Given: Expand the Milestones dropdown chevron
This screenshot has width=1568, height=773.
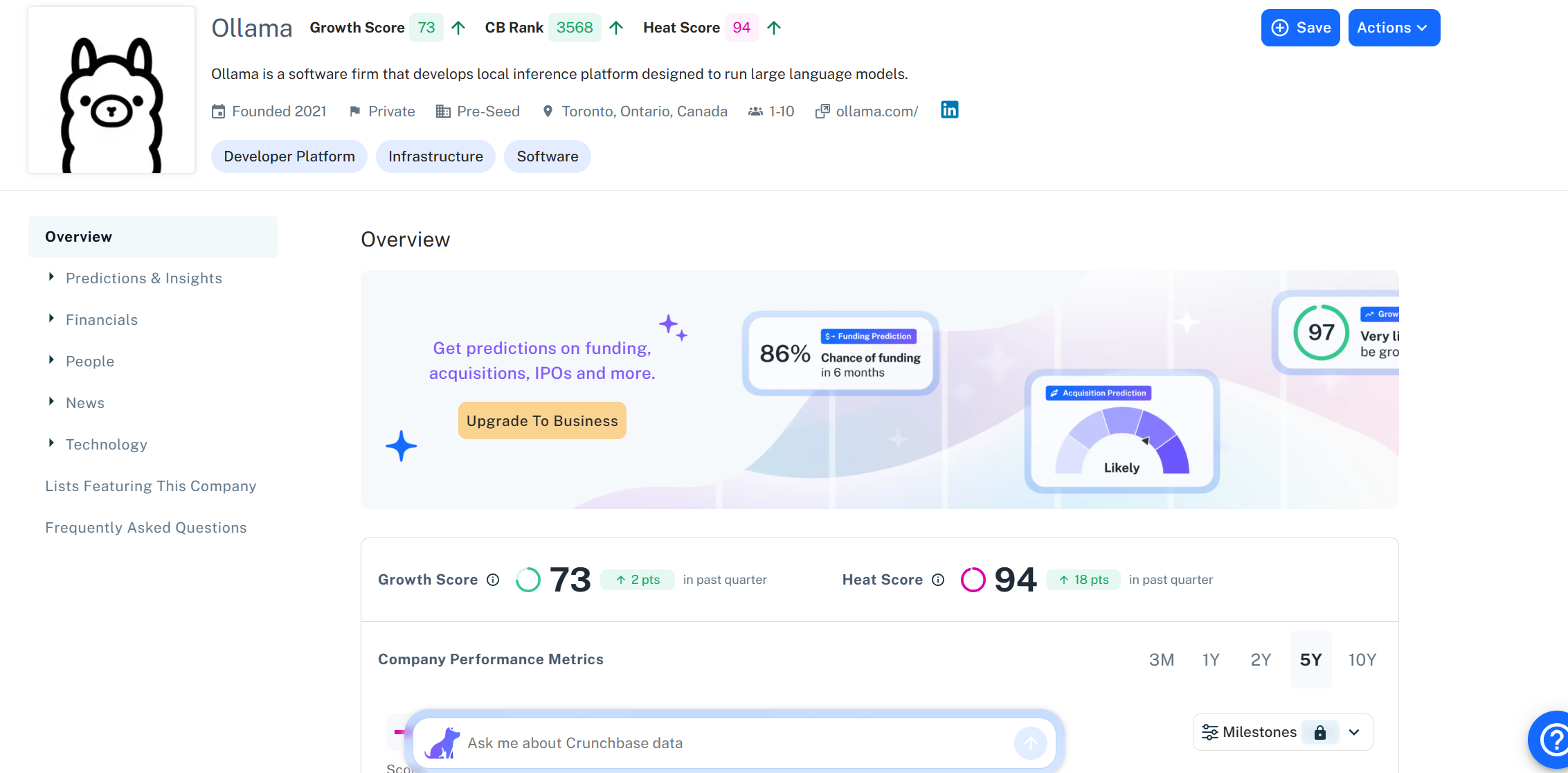Looking at the screenshot, I should pyautogui.click(x=1354, y=732).
